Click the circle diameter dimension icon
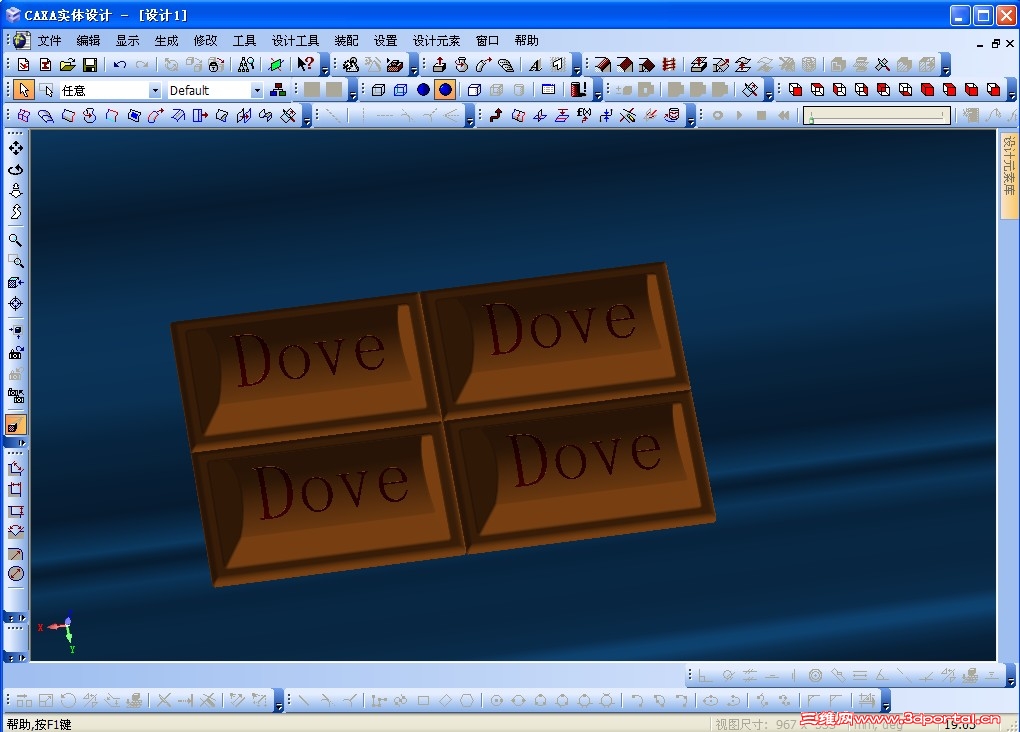Image resolution: width=1020 pixels, height=732 pixels. (x=16, y=574)
